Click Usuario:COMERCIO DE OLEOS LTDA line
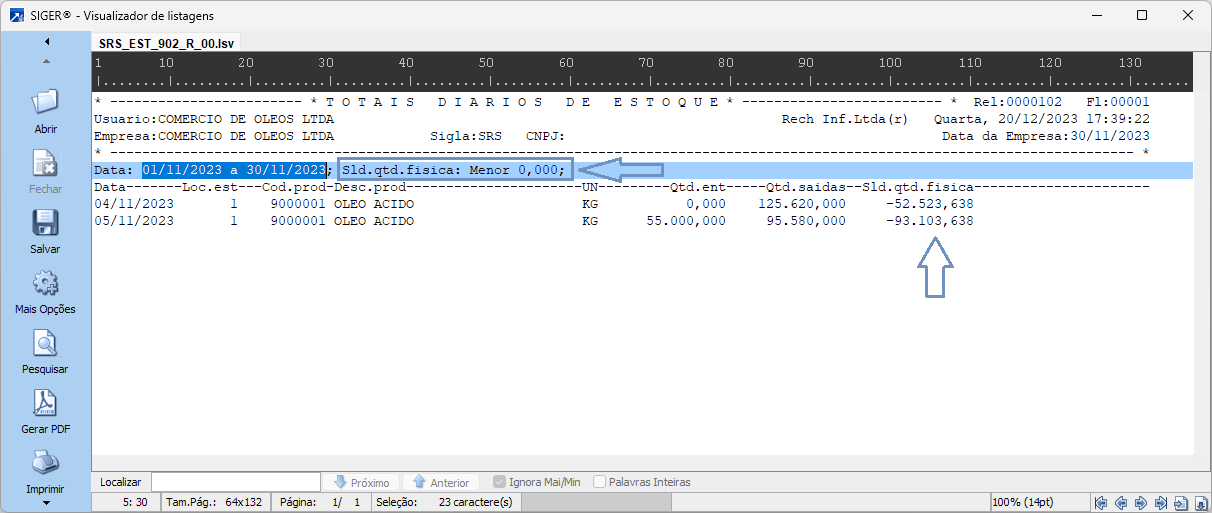The image size is (1212, 513). tap(214, 119)
